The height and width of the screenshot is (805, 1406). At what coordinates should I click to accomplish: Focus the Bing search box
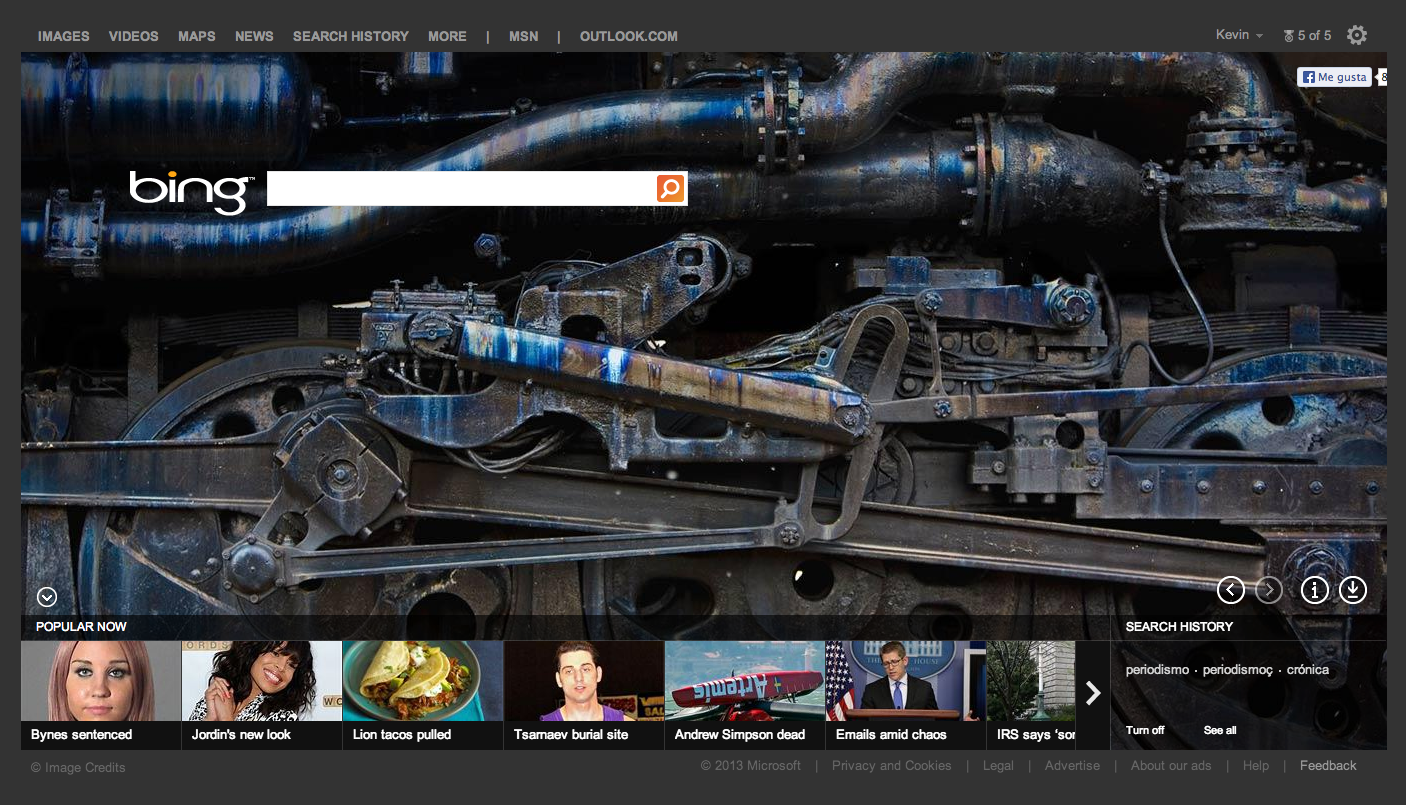[461, 188]
